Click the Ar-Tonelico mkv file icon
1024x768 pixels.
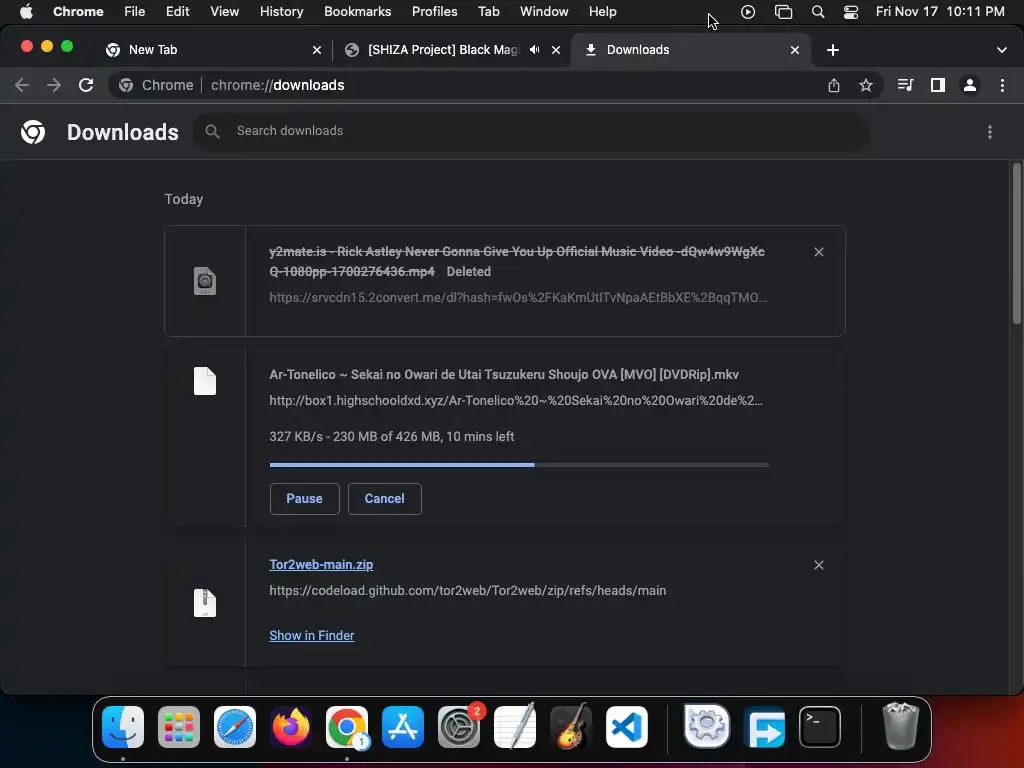pos(205,381)
